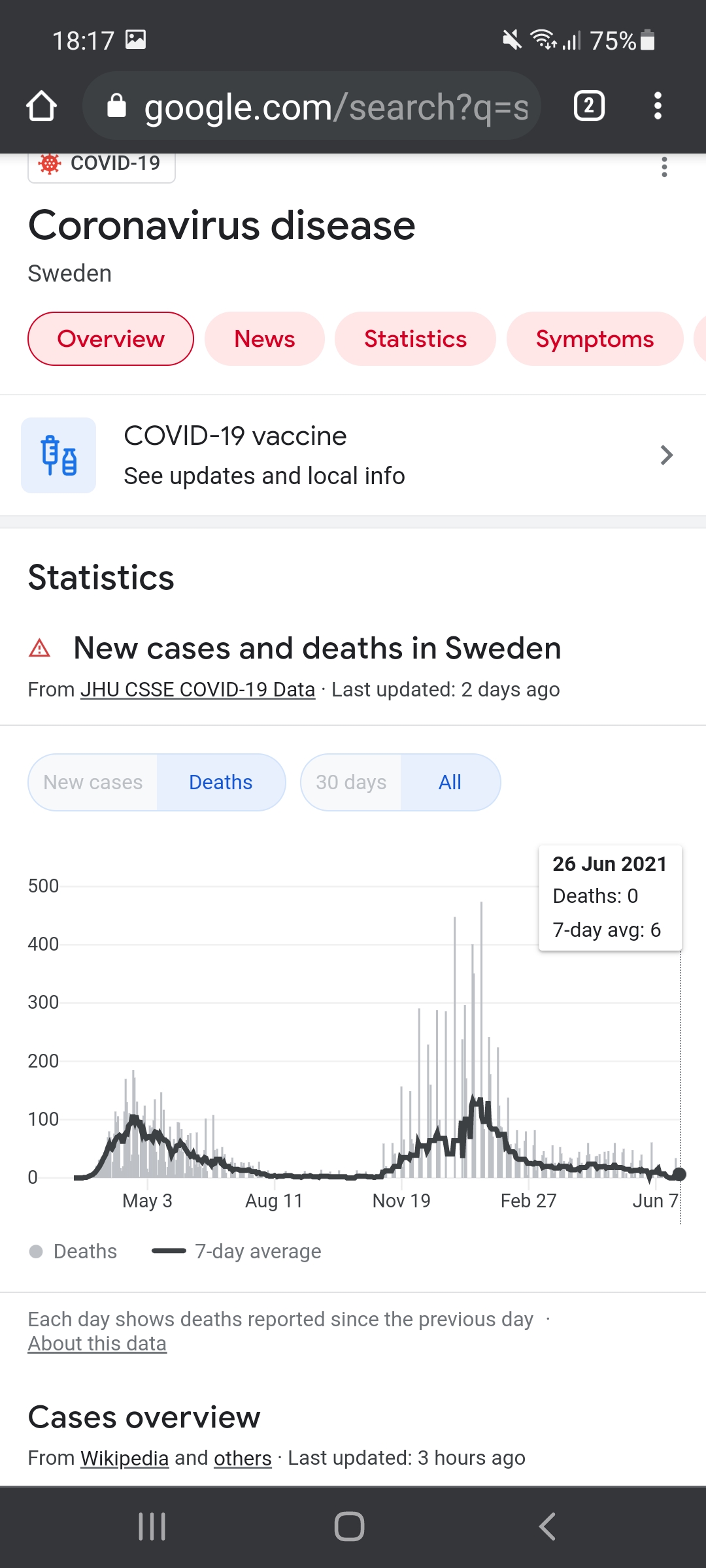
Task: Tap the Chrome home icon
Action: pos(41,106)
